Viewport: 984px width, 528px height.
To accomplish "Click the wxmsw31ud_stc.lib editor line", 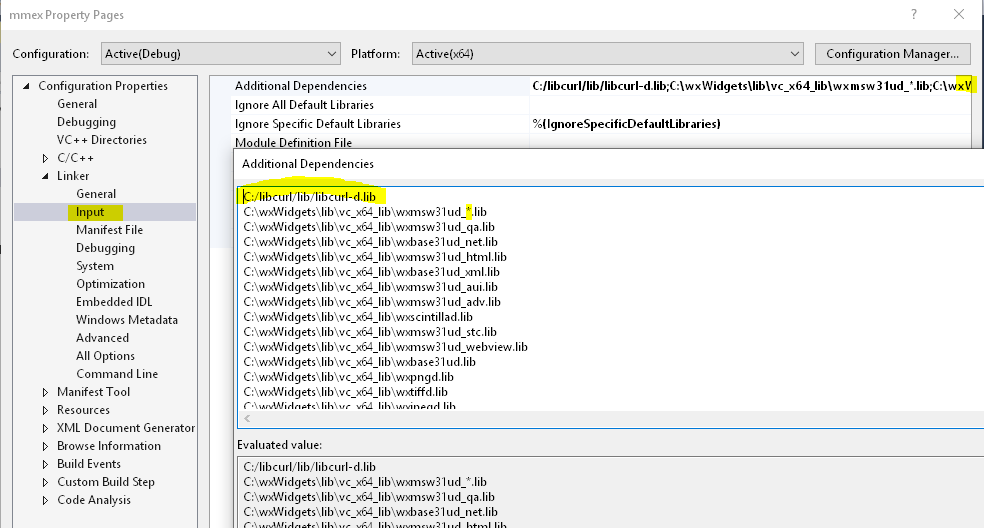I will coord(370,332).
